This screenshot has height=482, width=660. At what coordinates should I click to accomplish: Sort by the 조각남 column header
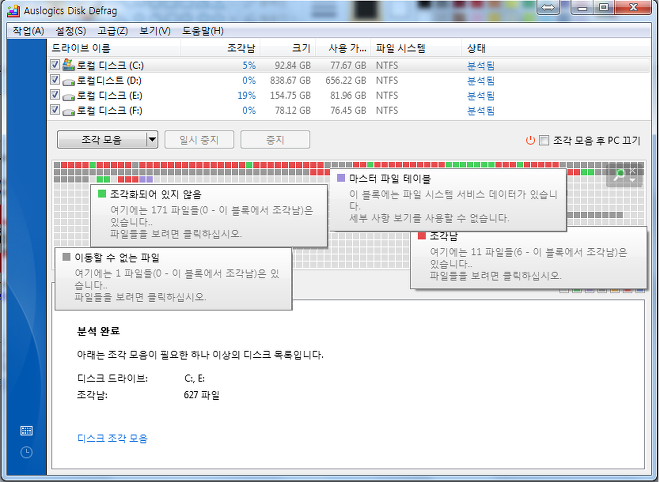click(x=221, y=48)
